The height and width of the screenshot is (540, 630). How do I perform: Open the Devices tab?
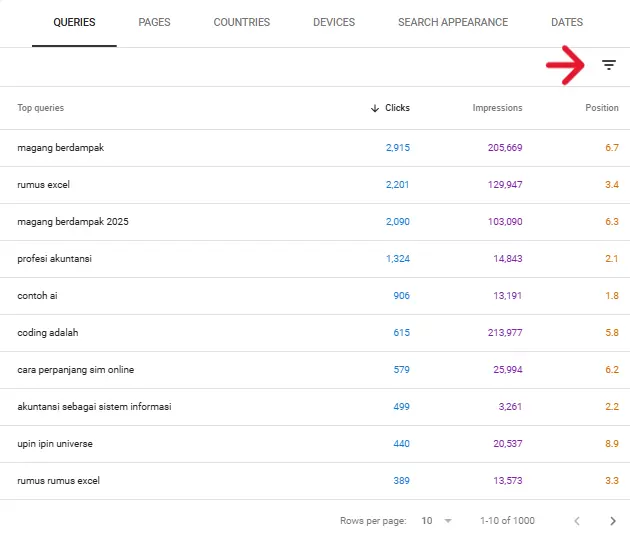pos(334,22)
